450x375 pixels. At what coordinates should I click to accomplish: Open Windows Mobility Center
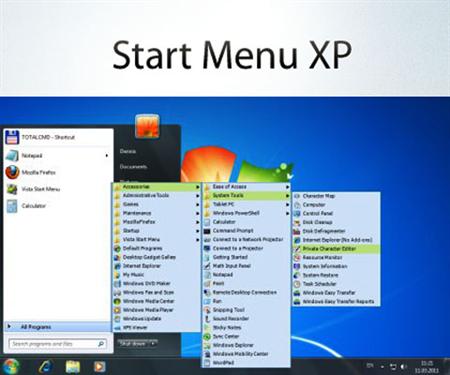247,354
